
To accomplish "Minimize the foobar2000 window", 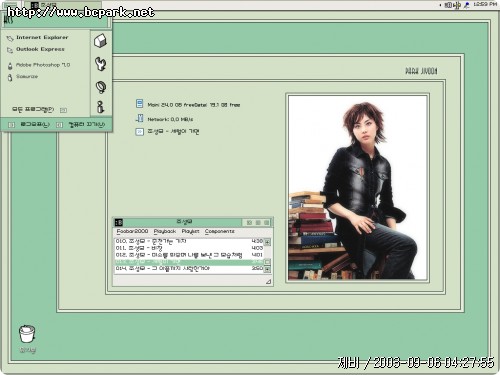I will [249, 222].
